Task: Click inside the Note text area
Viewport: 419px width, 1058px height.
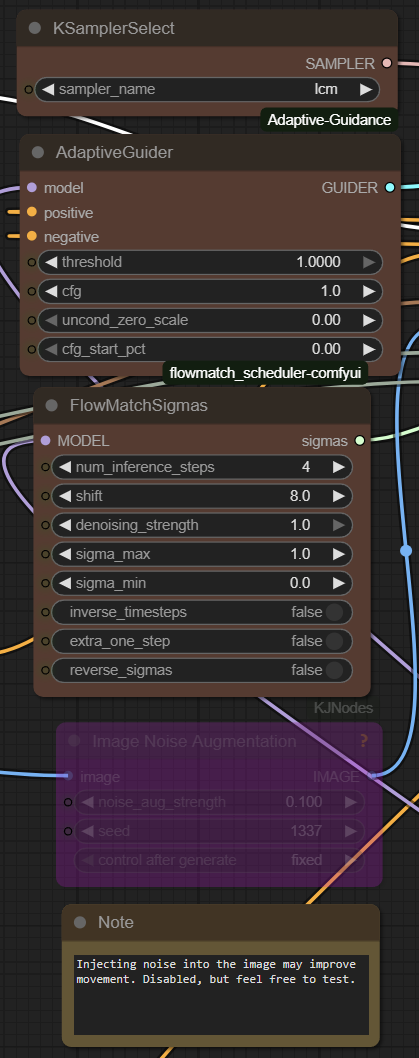Action: [221, 995]
